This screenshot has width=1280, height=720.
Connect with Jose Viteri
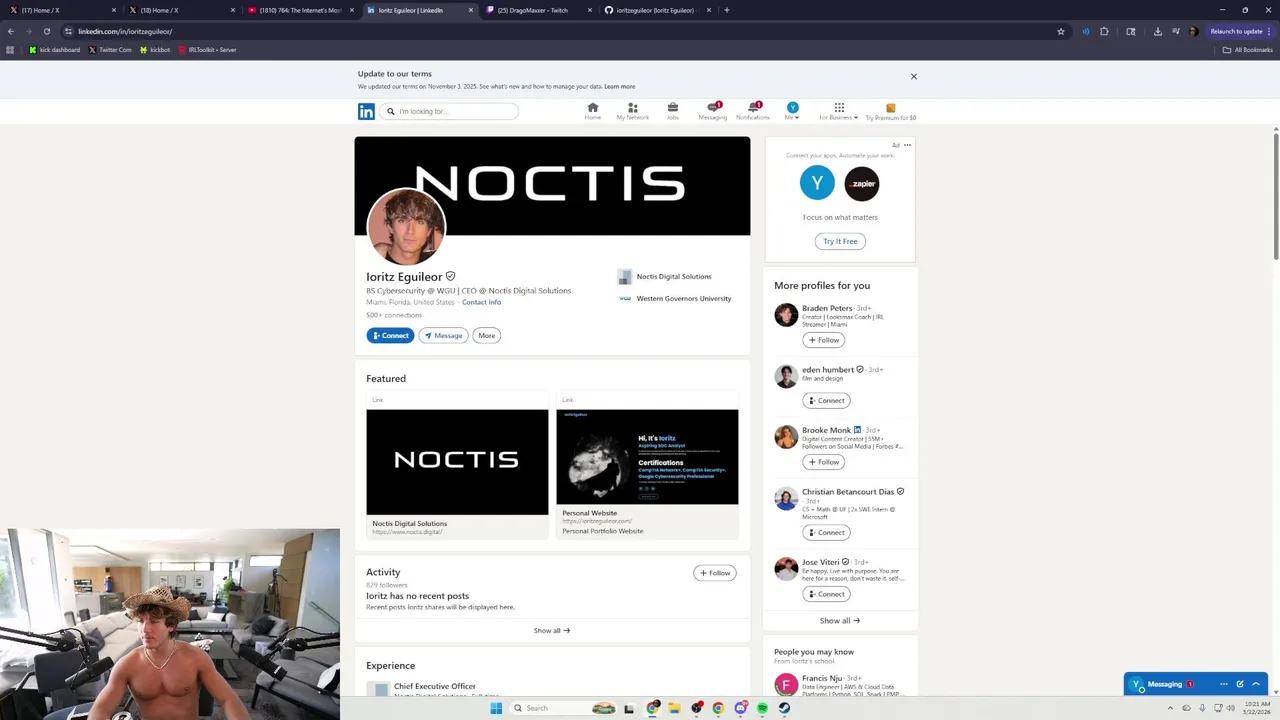tap(826, 594)
